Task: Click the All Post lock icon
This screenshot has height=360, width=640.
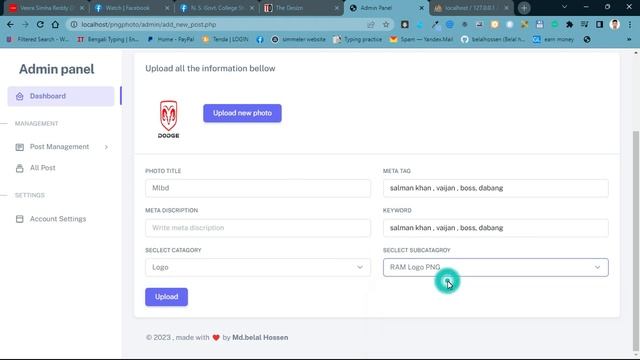Action: pyautogui.click(x=20, y=168)
